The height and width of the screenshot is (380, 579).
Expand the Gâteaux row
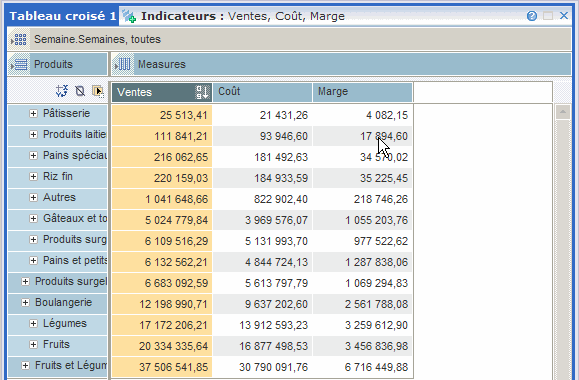[33, 219]
